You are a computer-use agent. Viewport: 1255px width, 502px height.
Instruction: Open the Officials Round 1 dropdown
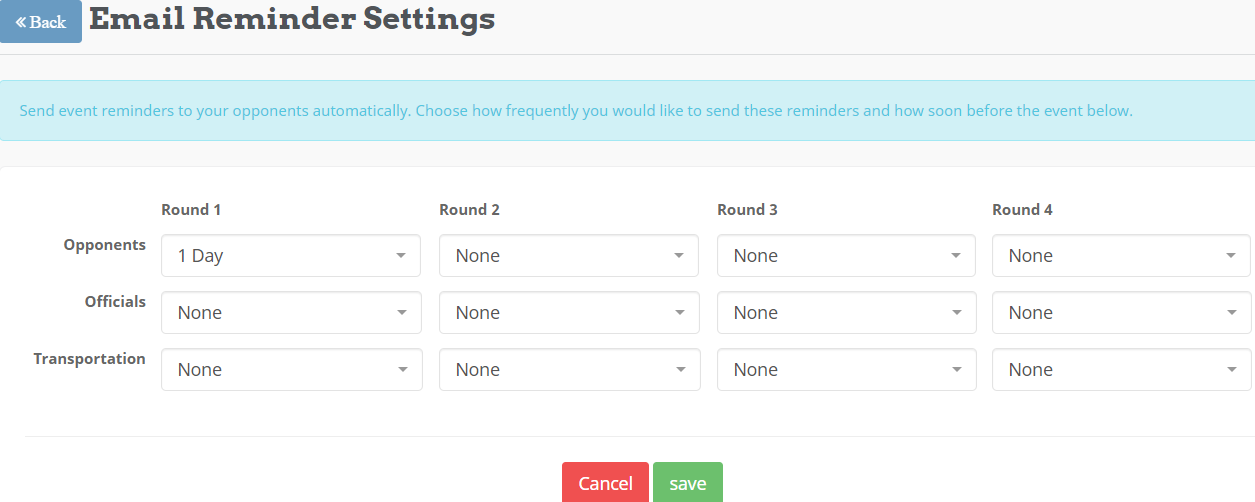(x=291, y=313)
